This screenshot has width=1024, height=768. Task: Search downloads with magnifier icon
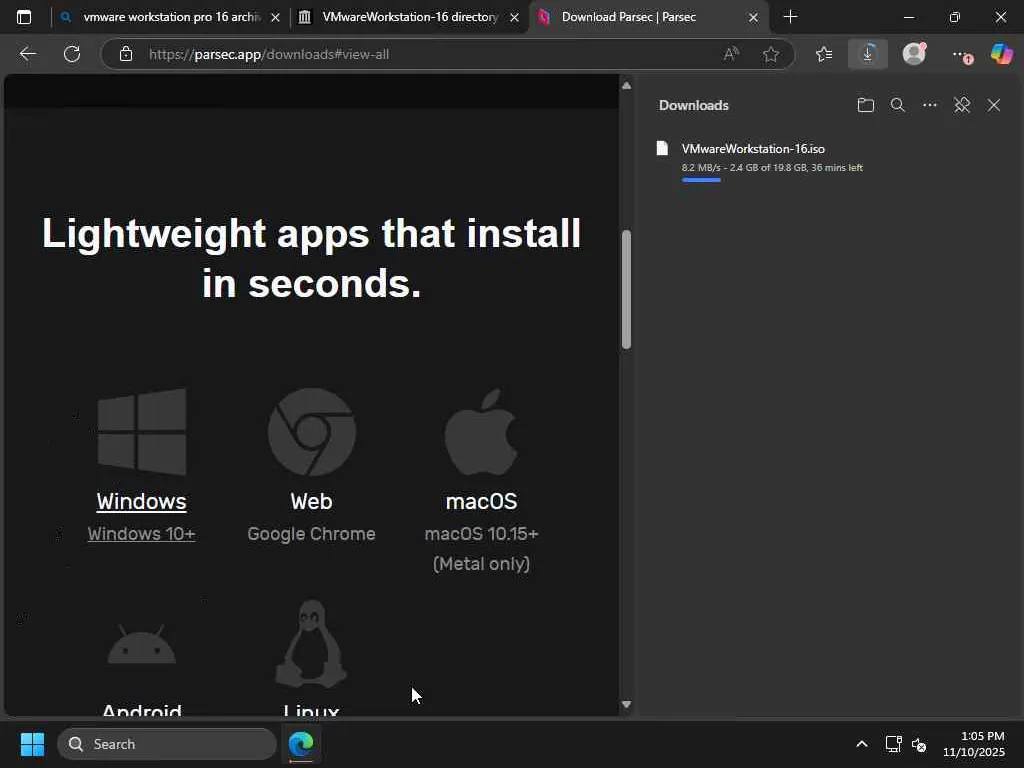[898, 105]
